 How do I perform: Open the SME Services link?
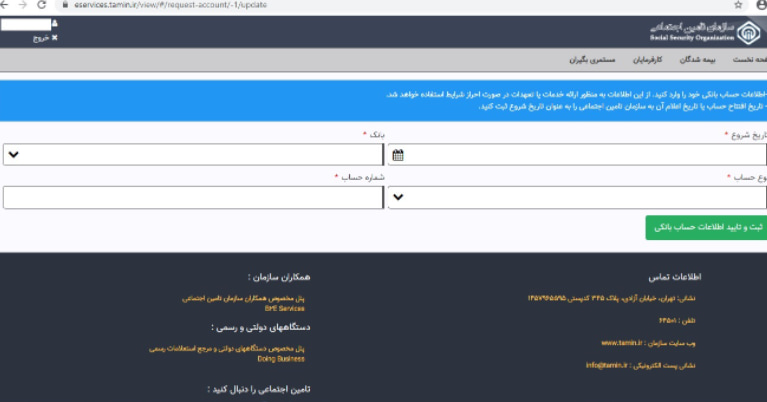tap(284, 308)
